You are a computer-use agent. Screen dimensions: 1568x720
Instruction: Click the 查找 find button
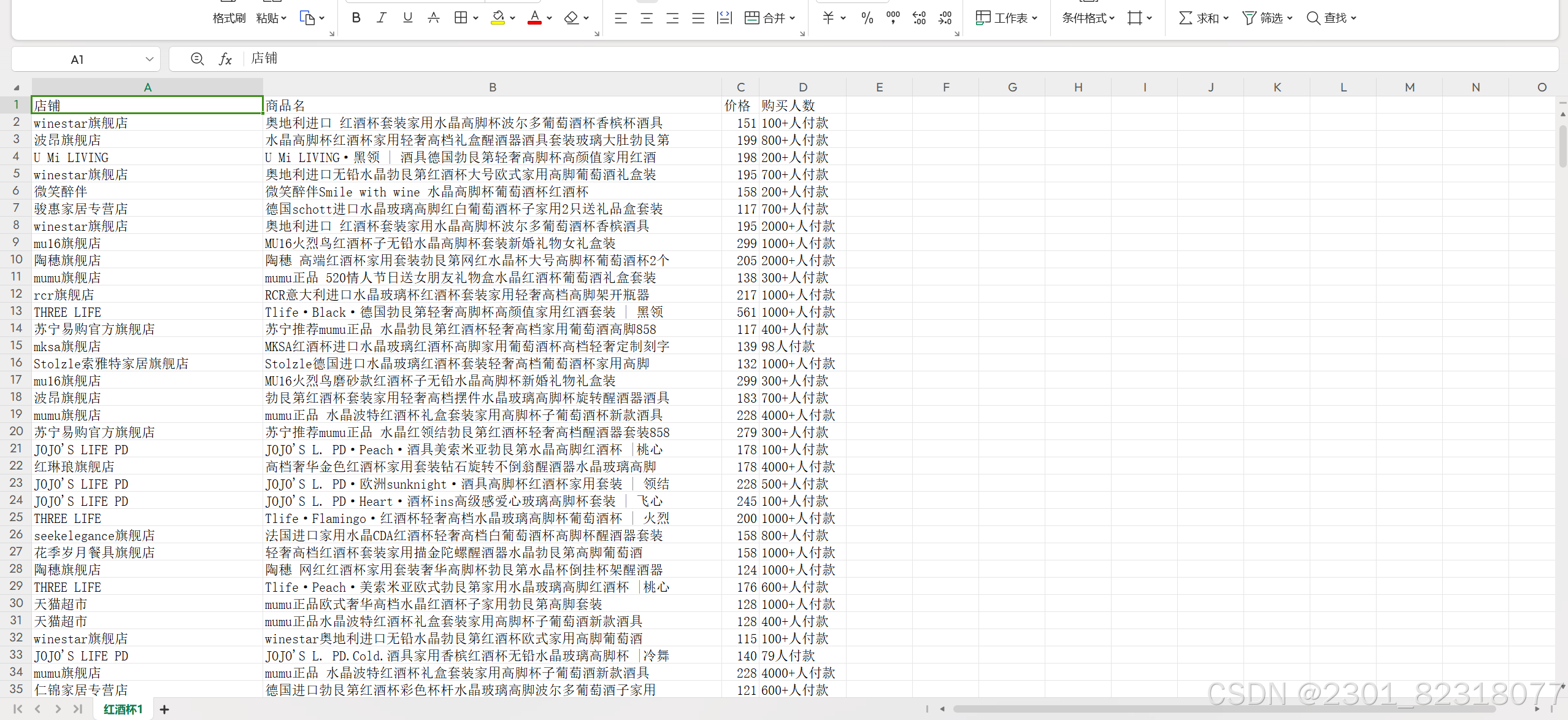point(1326,18)
